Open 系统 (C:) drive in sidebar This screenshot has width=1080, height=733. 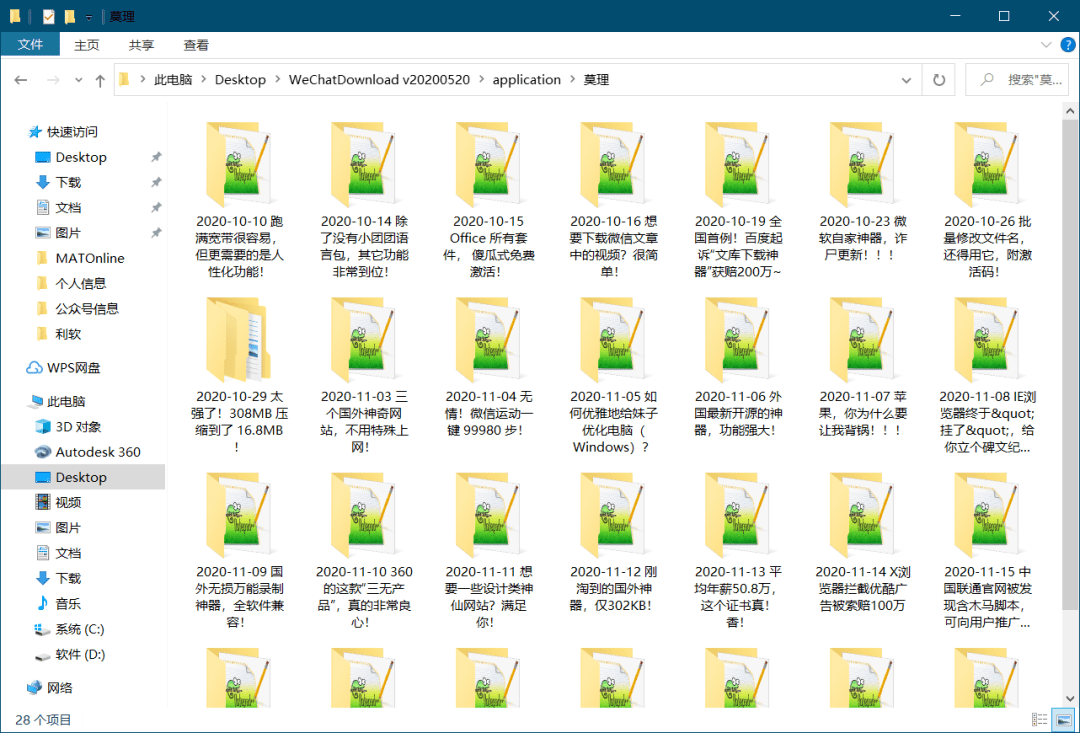[x=80, y=629]
